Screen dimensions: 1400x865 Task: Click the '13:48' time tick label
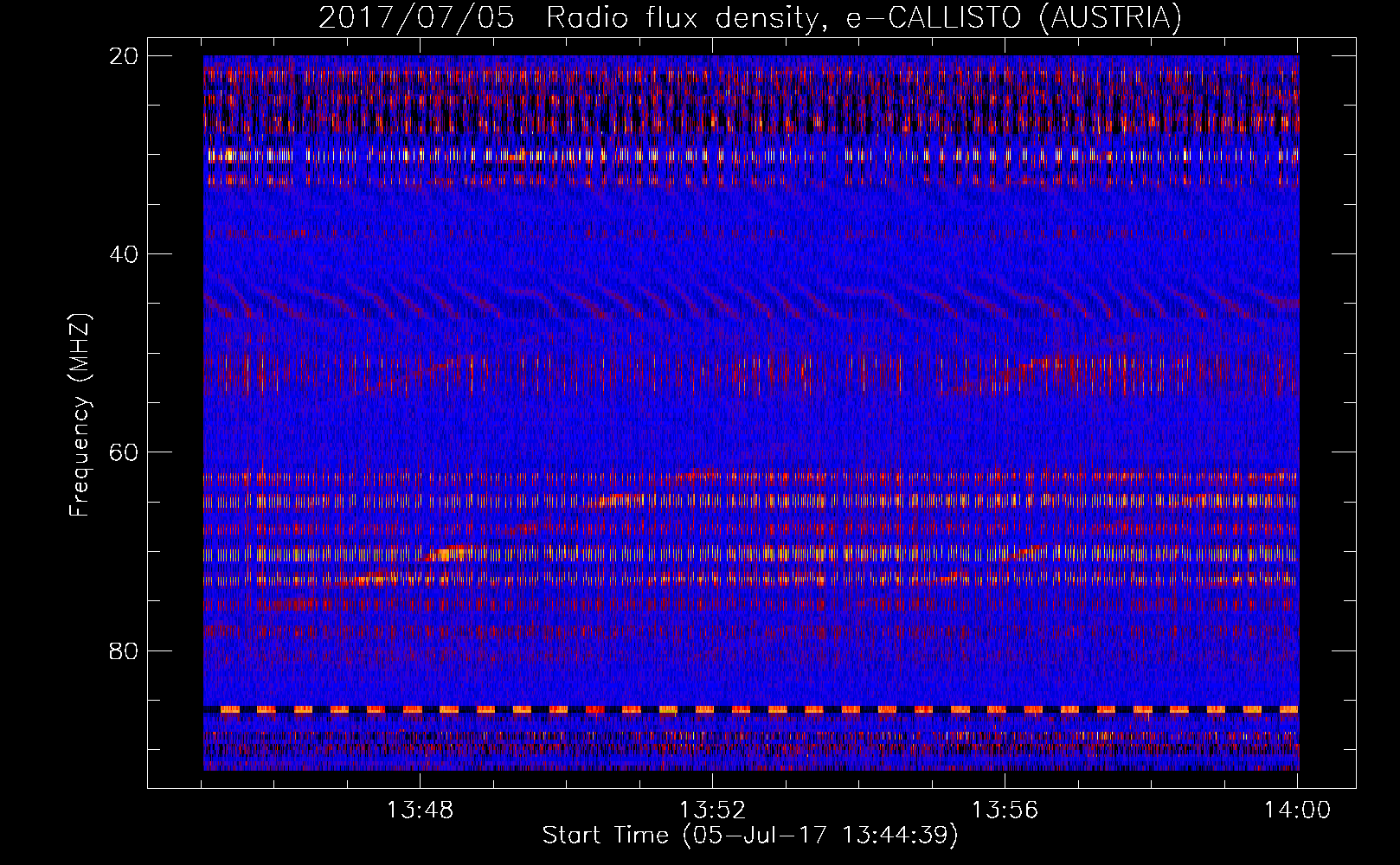420,811
